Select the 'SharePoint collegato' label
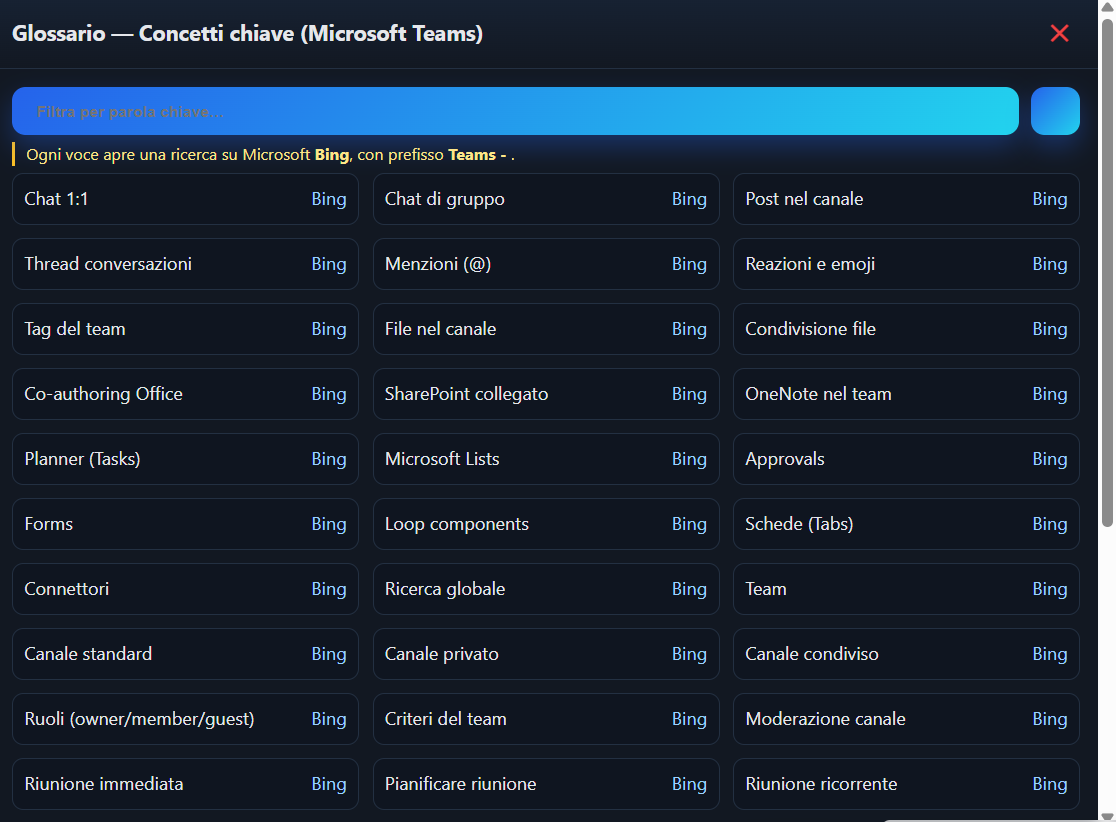This screenshot has width=1116, height=822. coord(466,394)
